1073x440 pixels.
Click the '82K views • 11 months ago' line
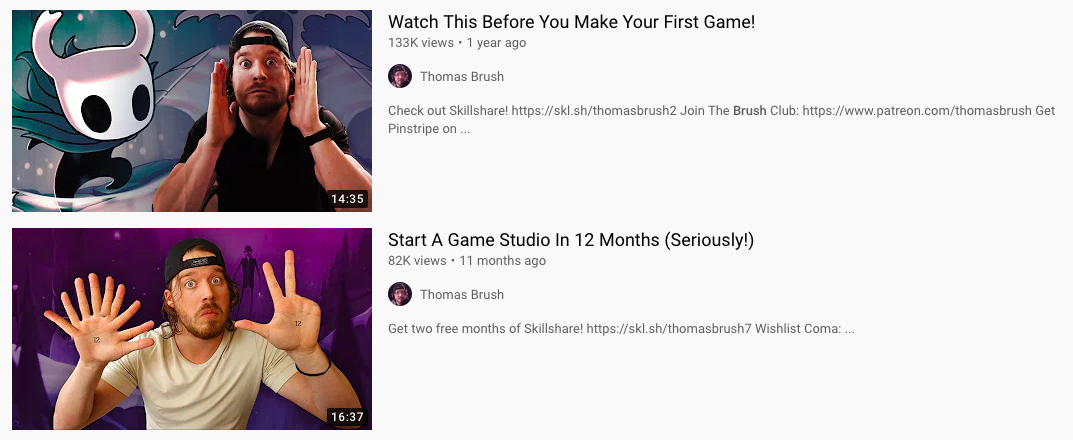coord(467,261)
